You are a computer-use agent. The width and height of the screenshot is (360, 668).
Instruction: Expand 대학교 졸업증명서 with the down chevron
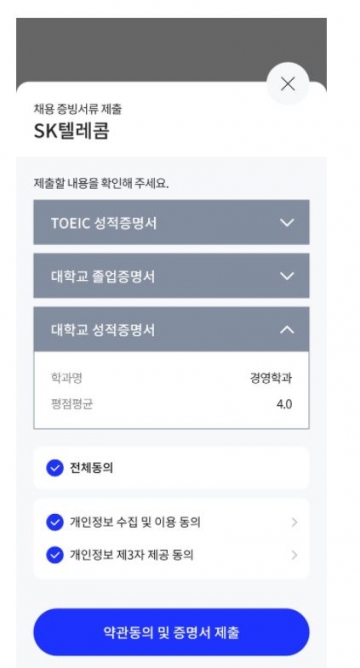287,276
